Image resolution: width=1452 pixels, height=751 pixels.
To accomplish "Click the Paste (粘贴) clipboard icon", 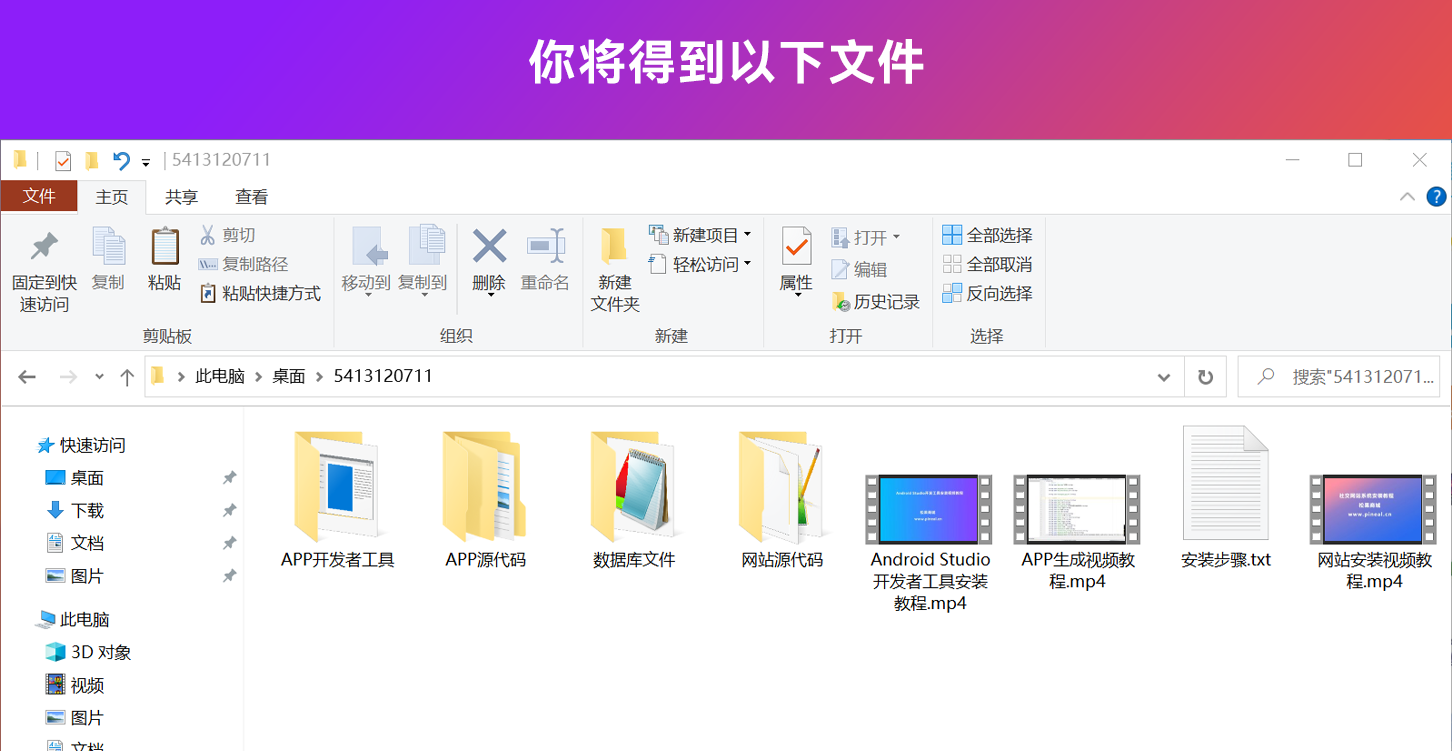I will 164,247.
